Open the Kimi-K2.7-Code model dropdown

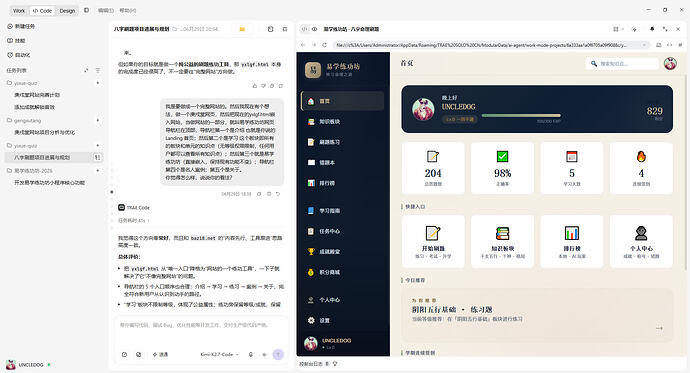(219, 354)
